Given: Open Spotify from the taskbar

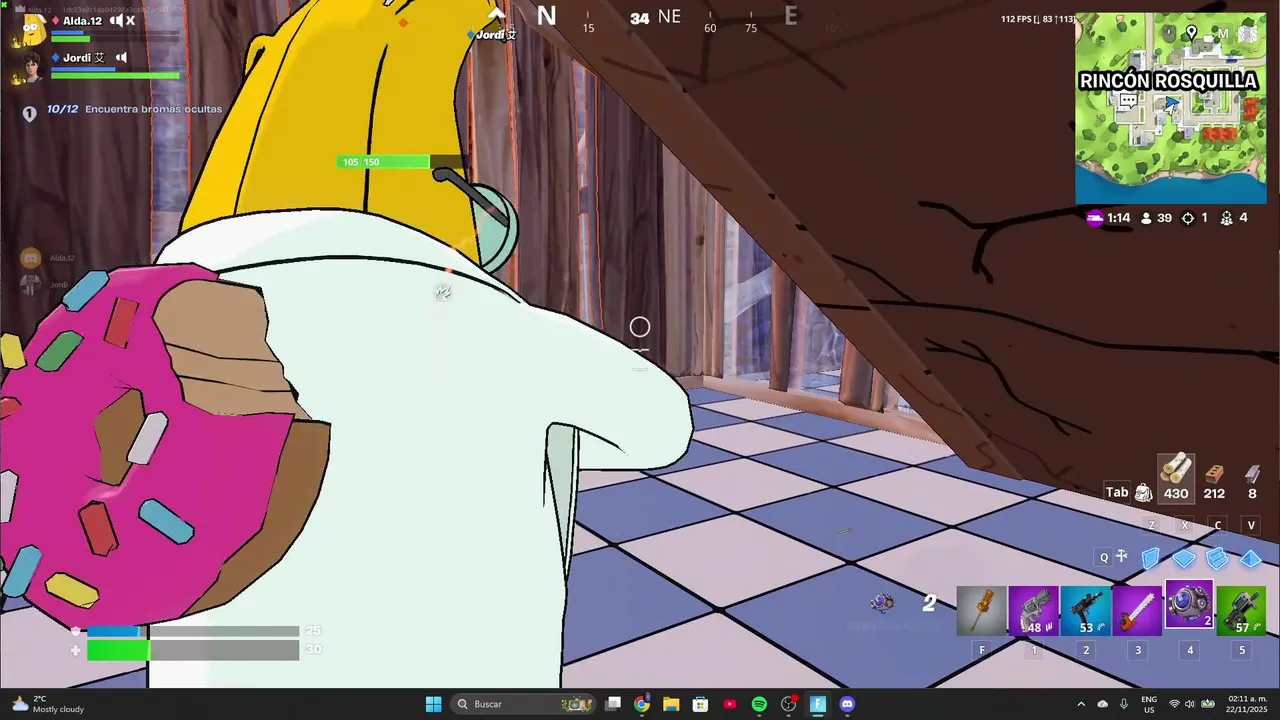Looking at the screenshot, I should pyautogui.click(x=759, y=704).
